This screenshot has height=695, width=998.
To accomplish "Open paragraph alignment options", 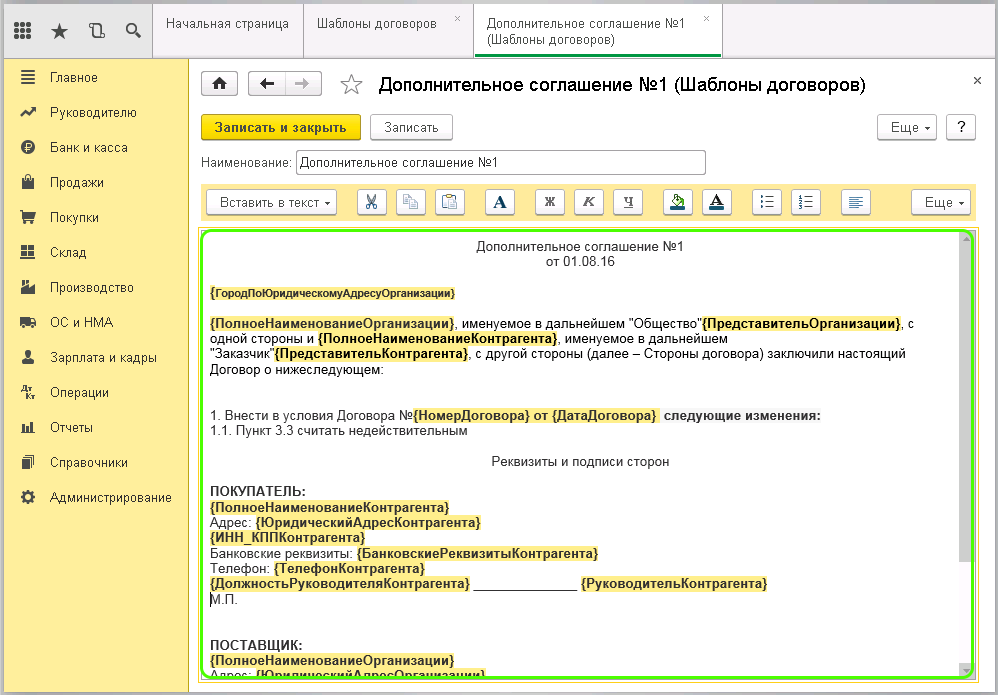I will click(856, 202).
